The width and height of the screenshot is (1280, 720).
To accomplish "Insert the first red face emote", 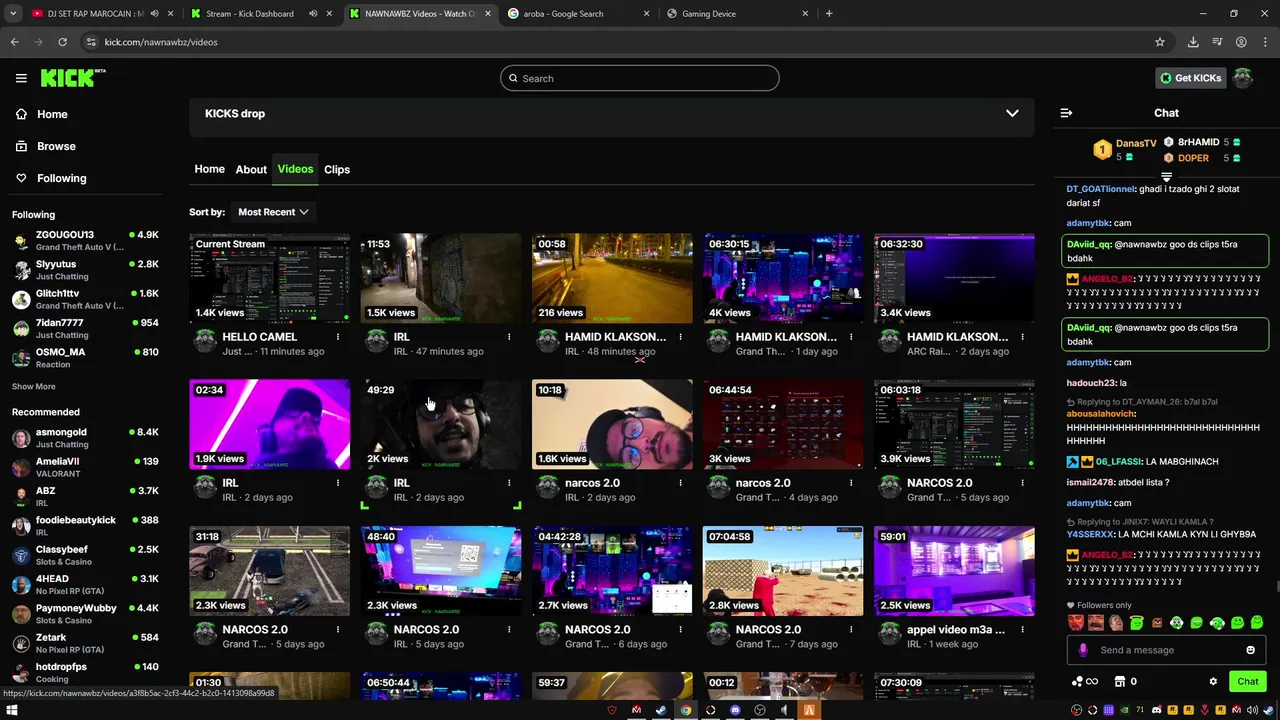I will [1076, 623].
